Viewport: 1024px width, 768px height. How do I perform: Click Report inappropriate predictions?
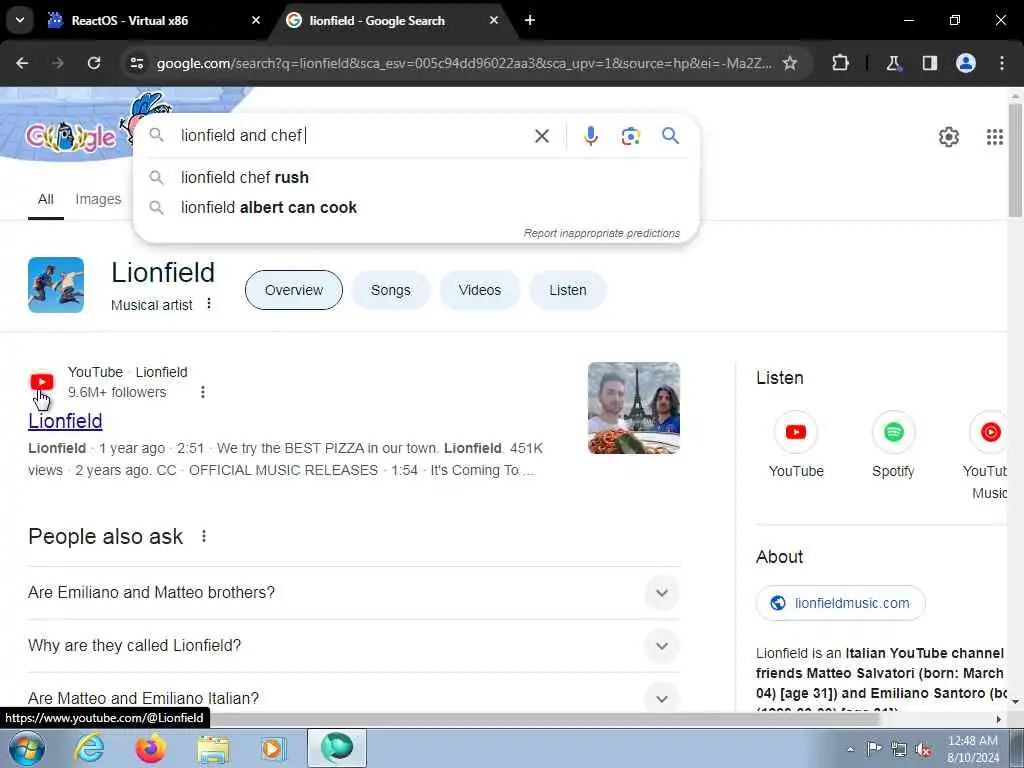coord(601,233)
